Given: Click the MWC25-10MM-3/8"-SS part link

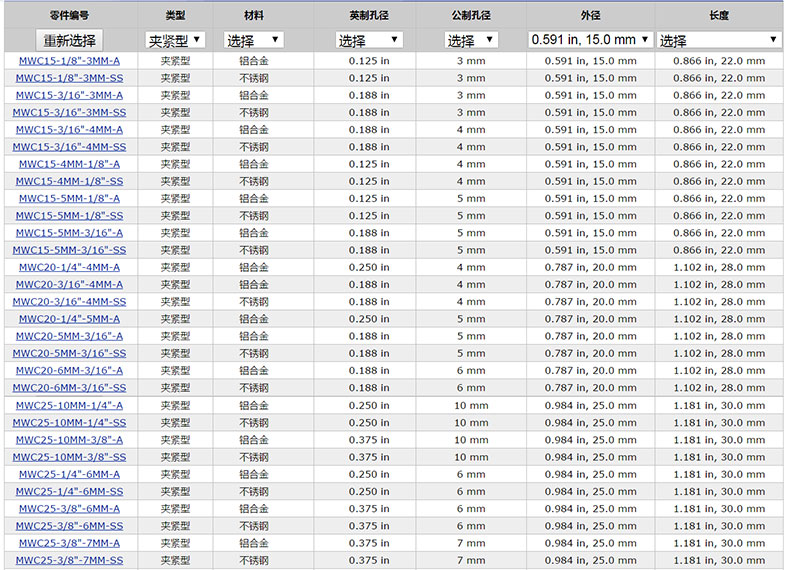Looking at the screenshot, I should 69,457.
